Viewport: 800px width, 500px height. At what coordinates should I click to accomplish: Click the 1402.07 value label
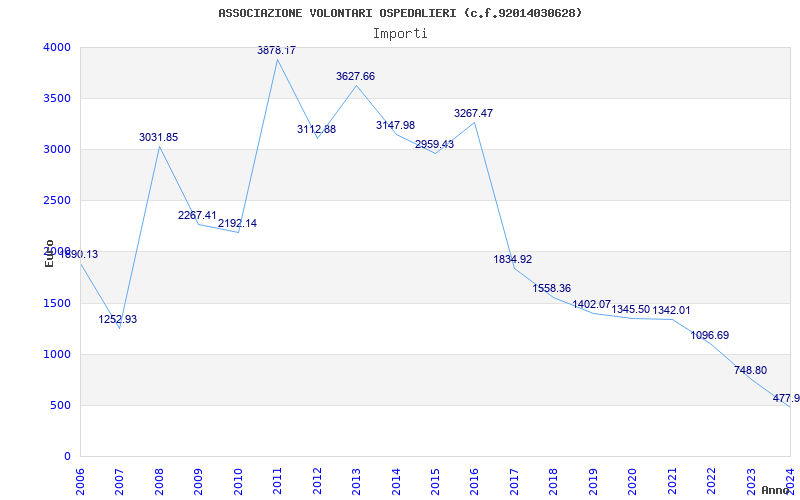coord(591,305)
